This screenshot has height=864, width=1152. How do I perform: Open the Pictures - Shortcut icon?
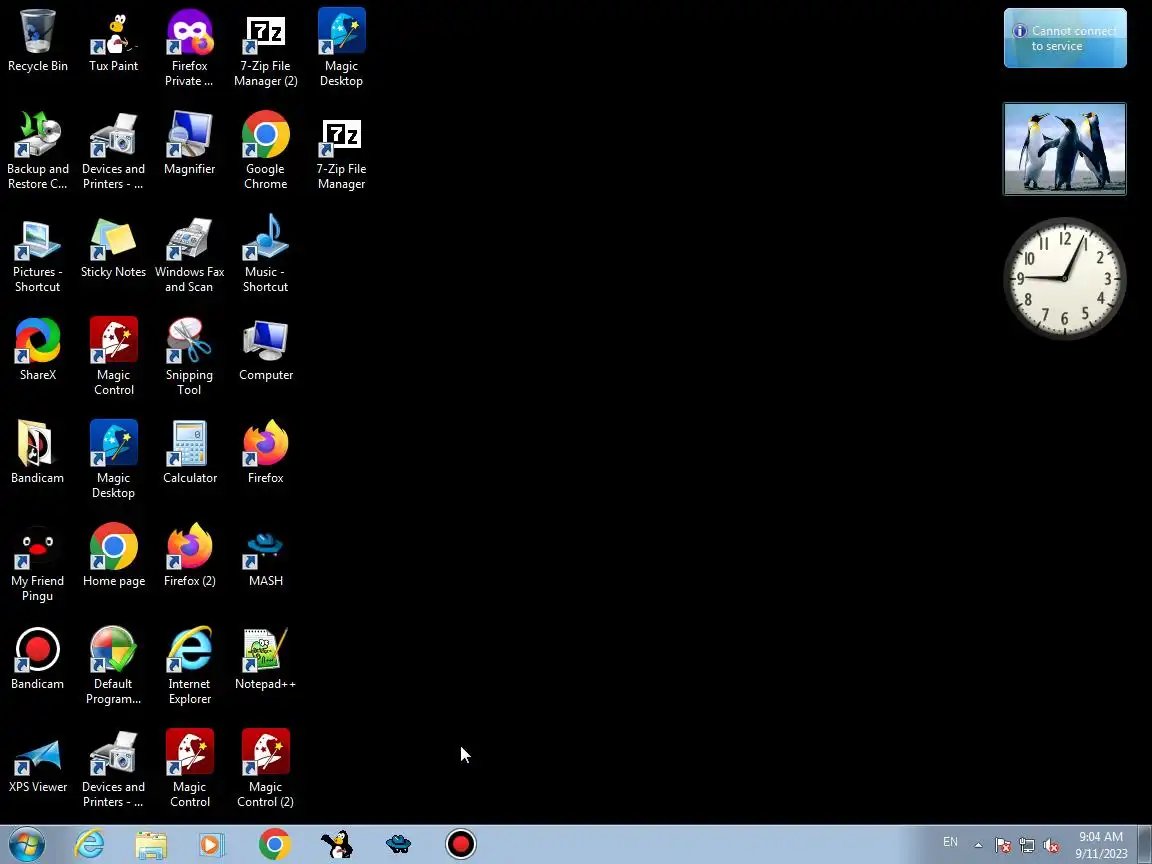tap(37, 254)
